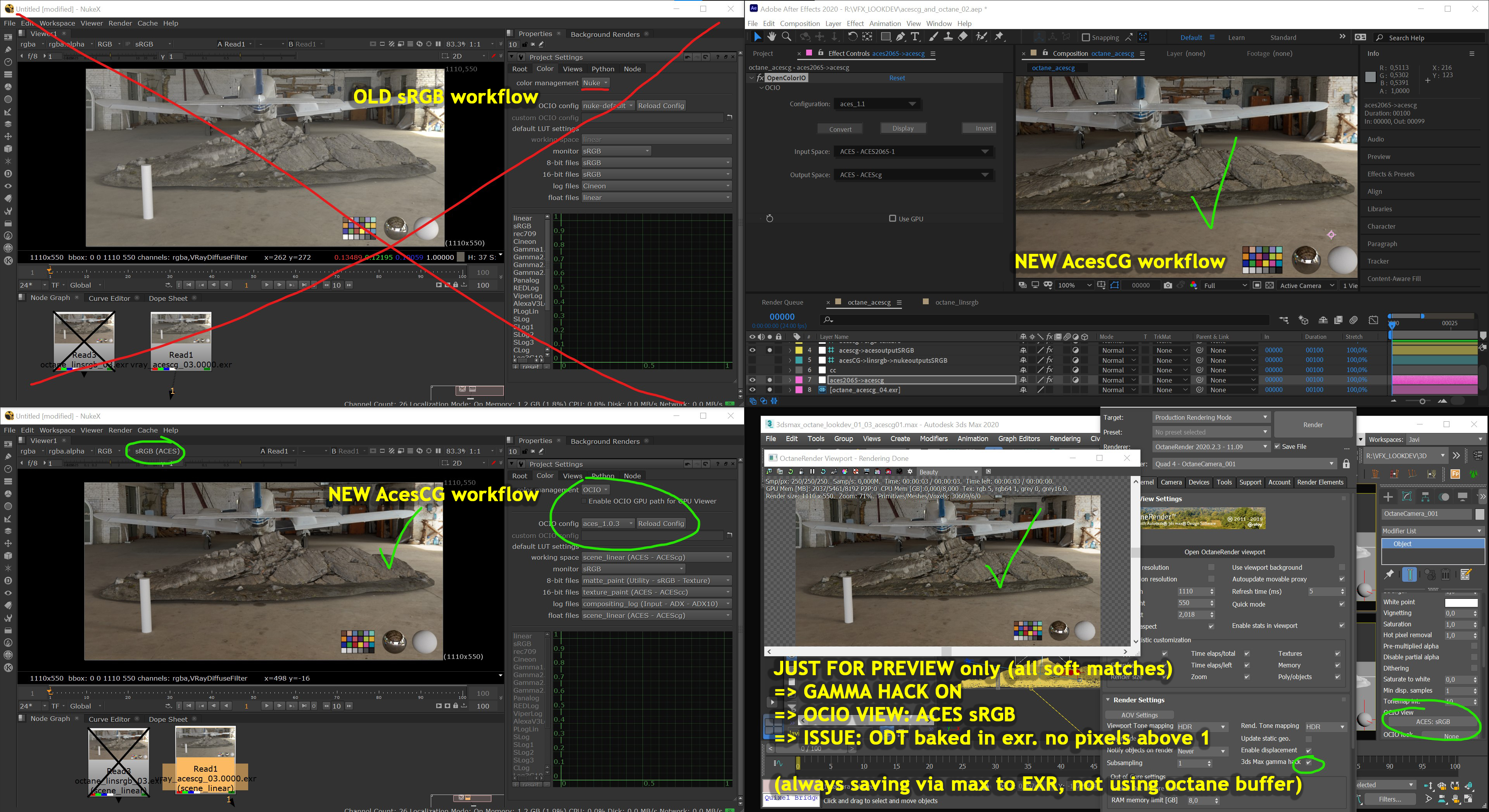Image resolution: width=1489 pixels, height=812 pixels.
Task: Select the Eraser tool in After Effects
Action: point(963,37)
